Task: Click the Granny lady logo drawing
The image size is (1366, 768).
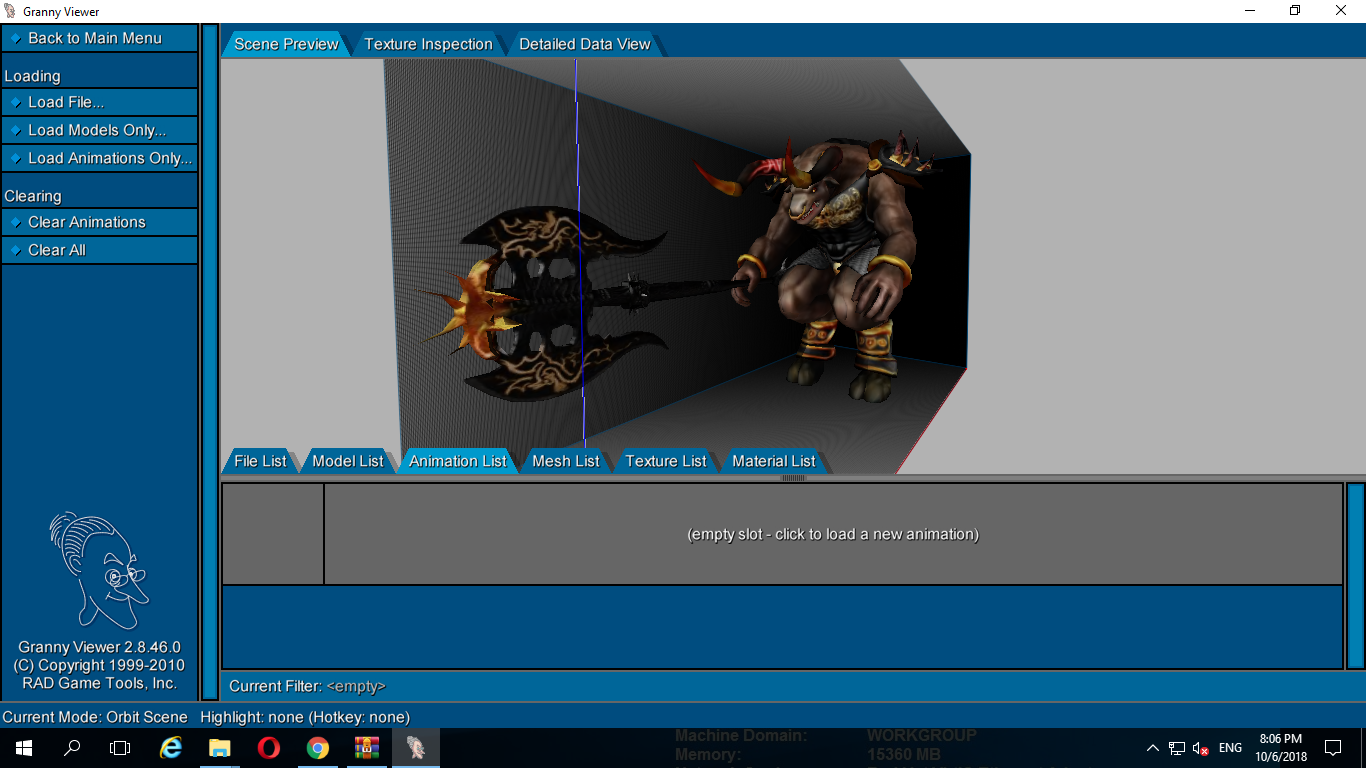Action: coord(99,571)
